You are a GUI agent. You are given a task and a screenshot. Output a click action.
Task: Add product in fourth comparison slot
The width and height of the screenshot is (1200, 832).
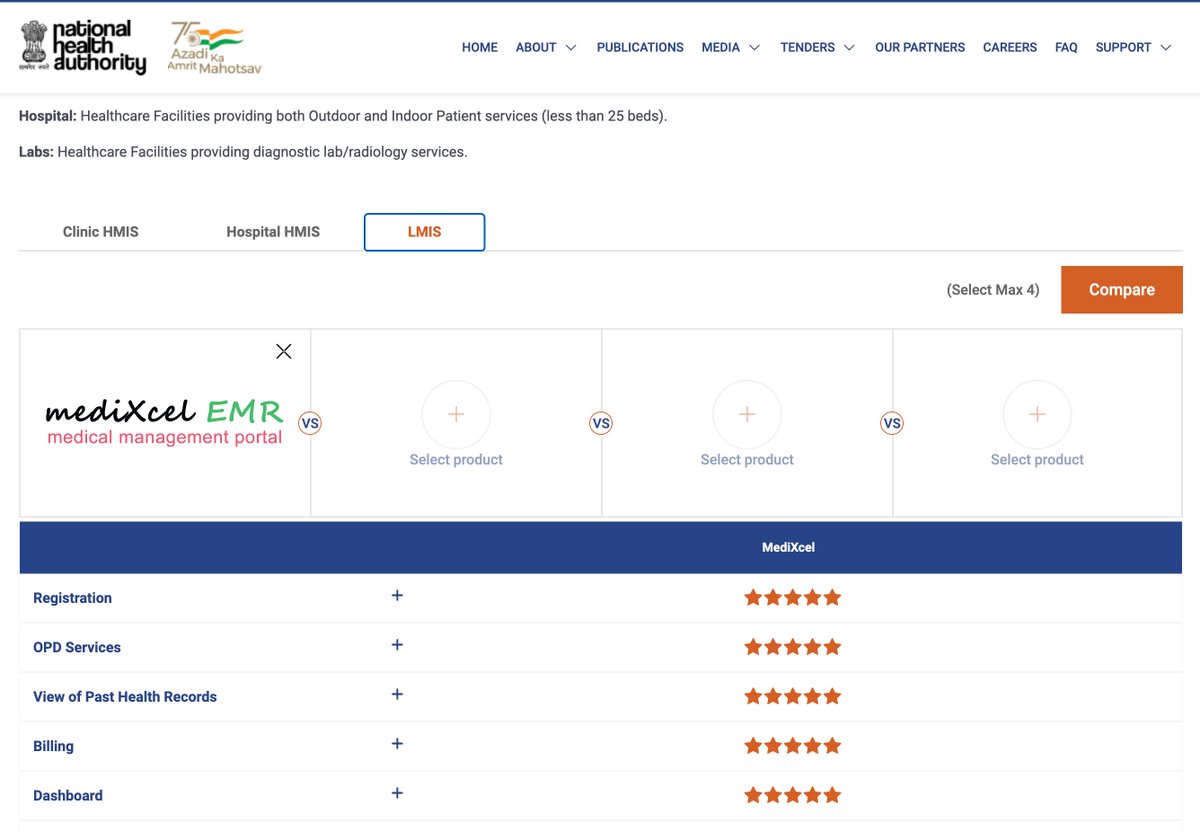(x=1037, y=414)
